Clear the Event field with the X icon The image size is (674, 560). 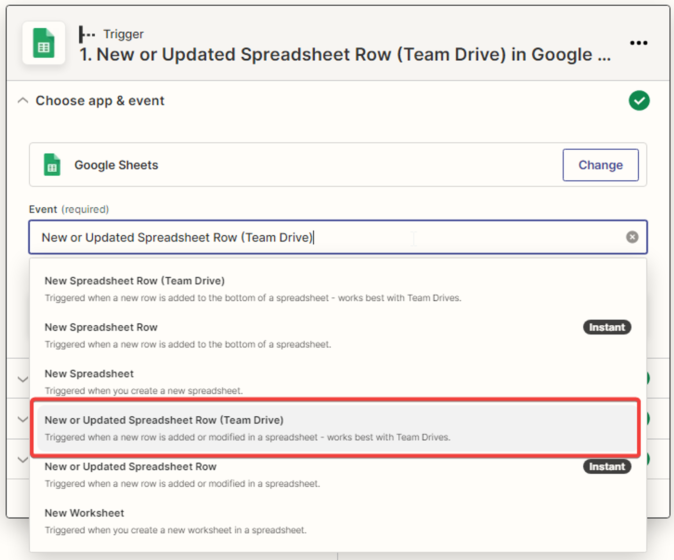(632, 237)
